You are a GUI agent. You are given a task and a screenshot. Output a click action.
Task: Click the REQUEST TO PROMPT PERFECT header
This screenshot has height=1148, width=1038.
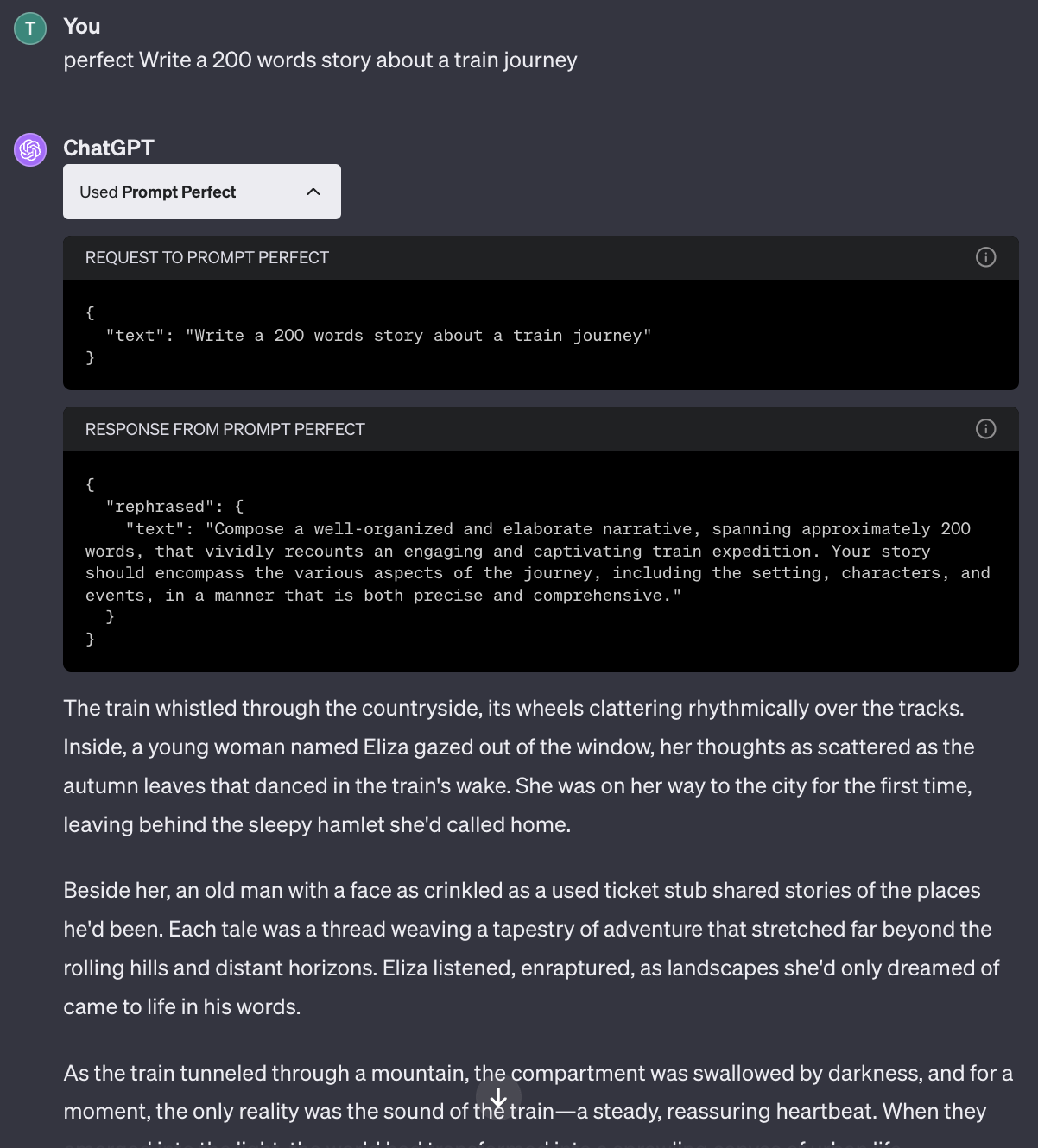[x=207, y=258]
